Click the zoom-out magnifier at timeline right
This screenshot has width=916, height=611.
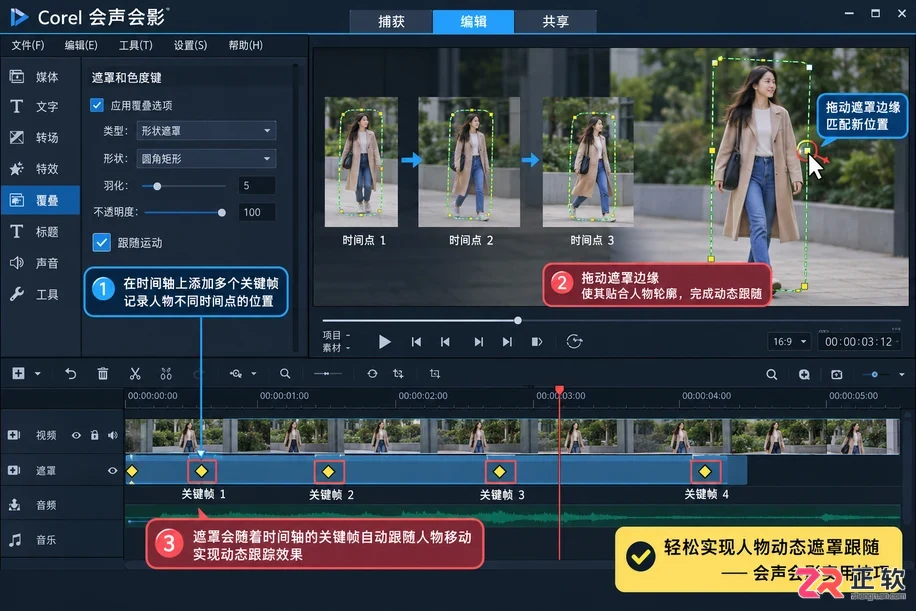pyautogui.click(x=772, y=374)
